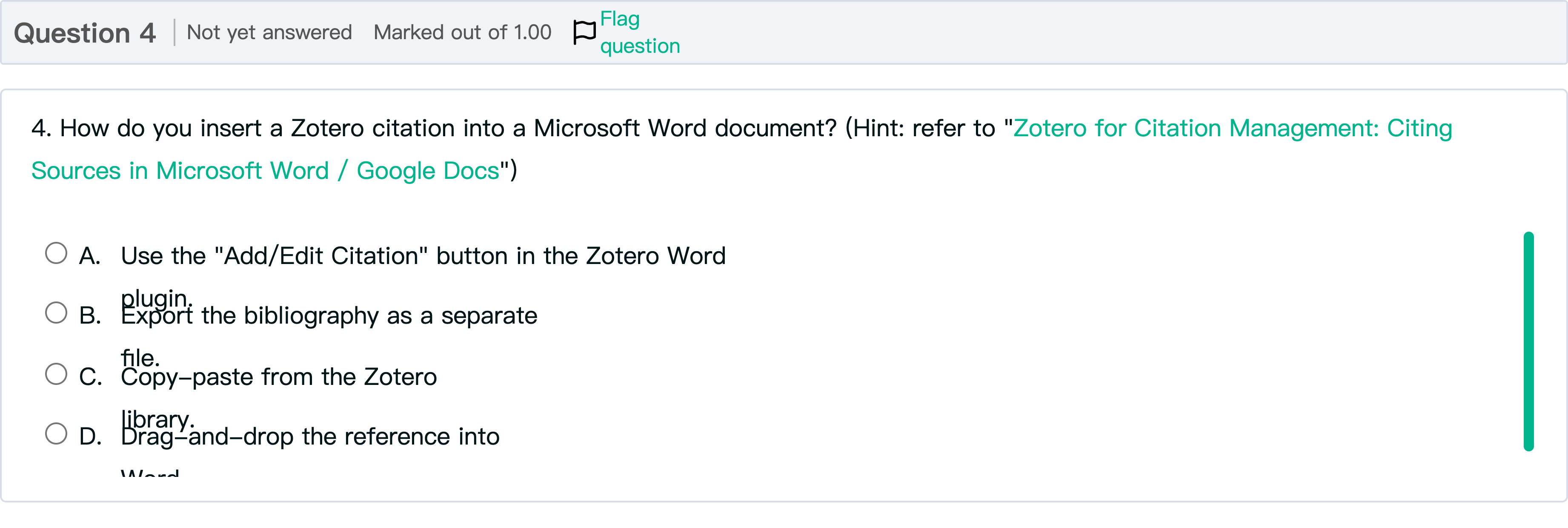Viewport: 1568px width, 528px height.
Task: Click the "D." option letter label
Action: [x=90, y=436]
